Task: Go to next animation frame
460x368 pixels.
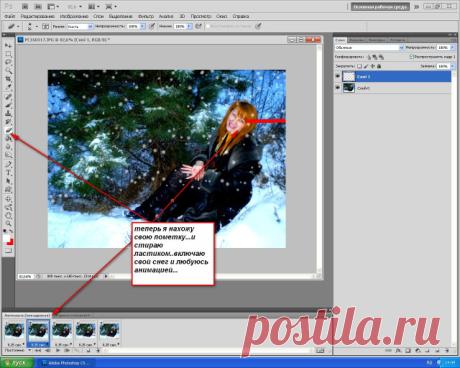Action: pyautogui.click(x=67, y=350)
